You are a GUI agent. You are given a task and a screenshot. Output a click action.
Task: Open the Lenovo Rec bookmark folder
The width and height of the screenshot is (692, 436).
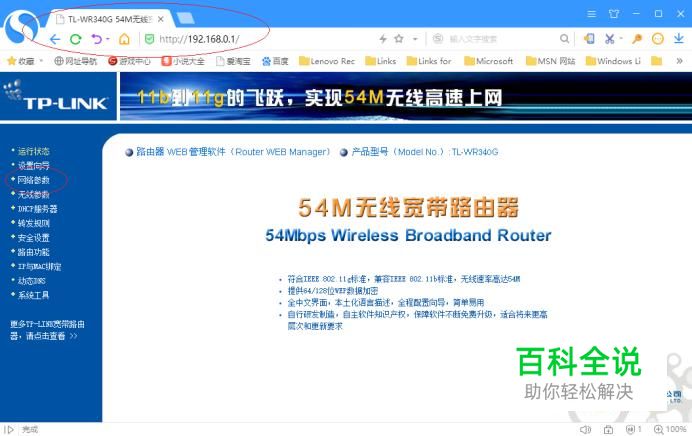tap(327, 61)
